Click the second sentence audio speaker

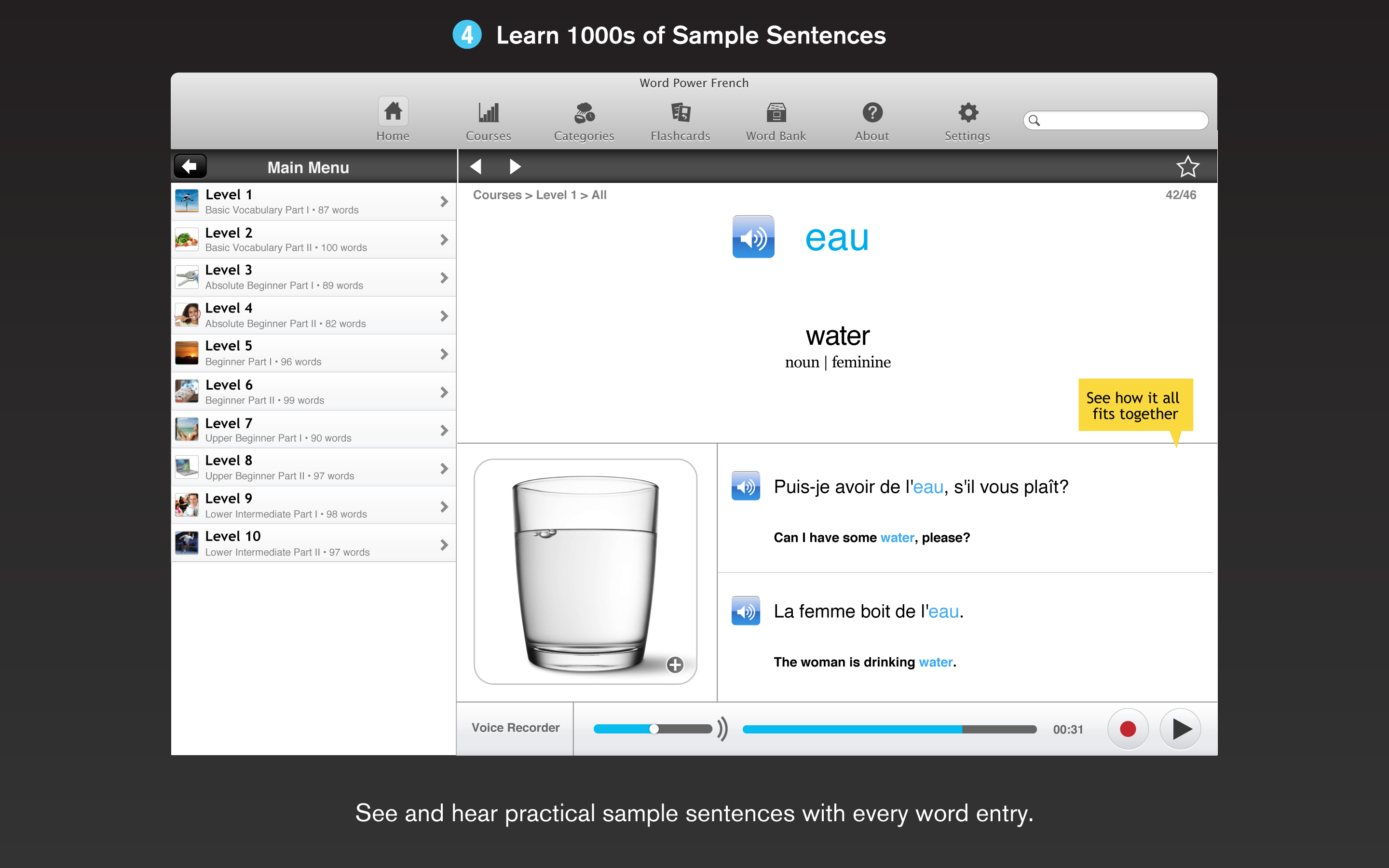[748, 611]
